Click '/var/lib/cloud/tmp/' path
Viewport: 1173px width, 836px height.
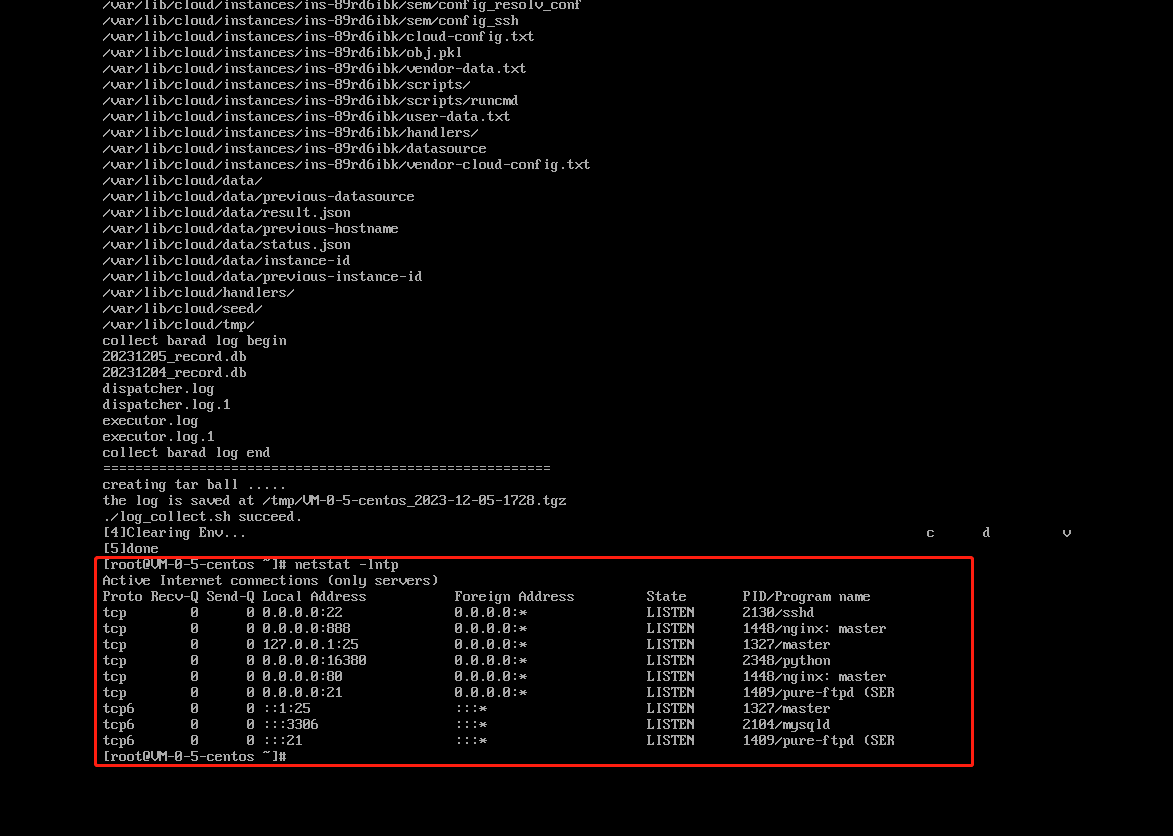[x=178, y=325]
